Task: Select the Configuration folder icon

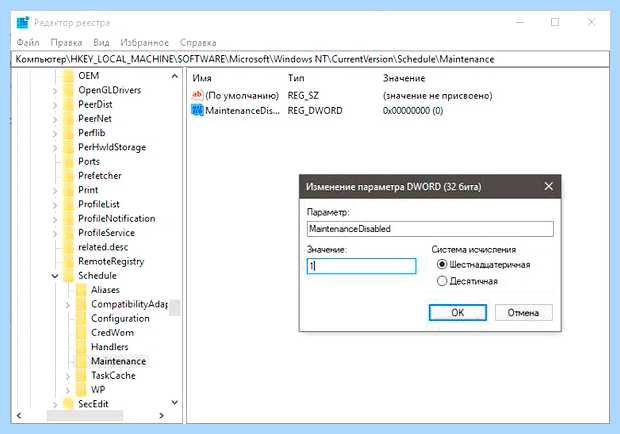Action: (x=81, y=318)
